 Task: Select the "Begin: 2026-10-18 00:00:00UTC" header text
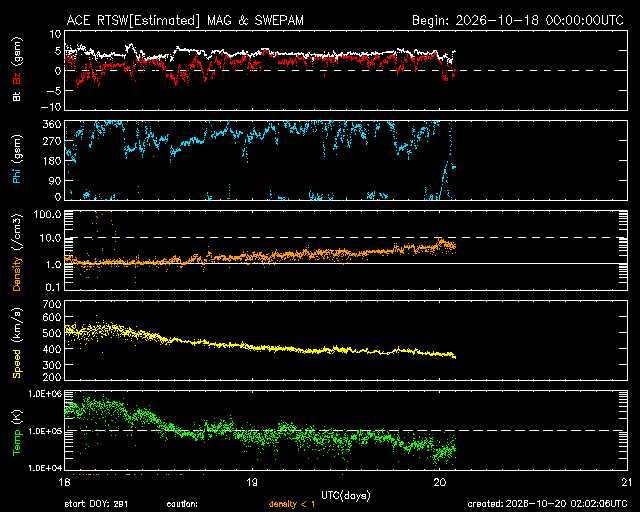point(518,20)
